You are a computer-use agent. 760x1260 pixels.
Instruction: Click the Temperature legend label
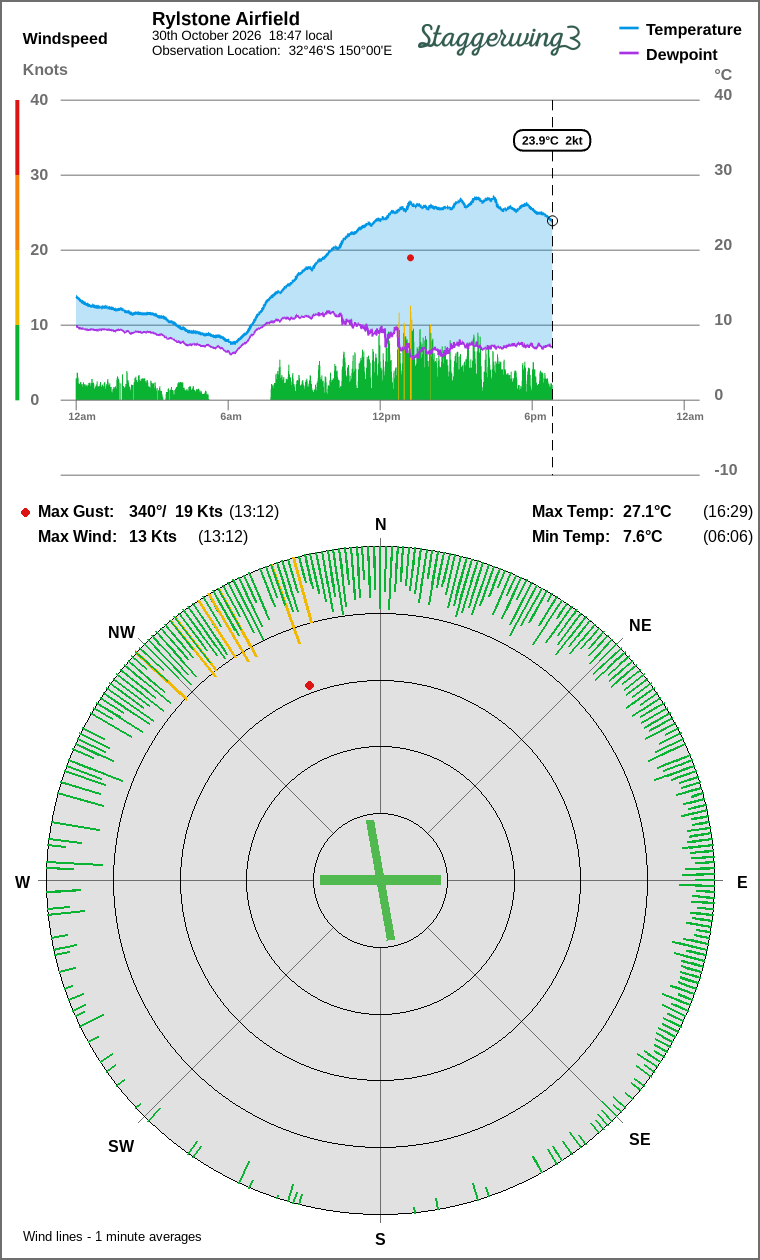(694, 30)
